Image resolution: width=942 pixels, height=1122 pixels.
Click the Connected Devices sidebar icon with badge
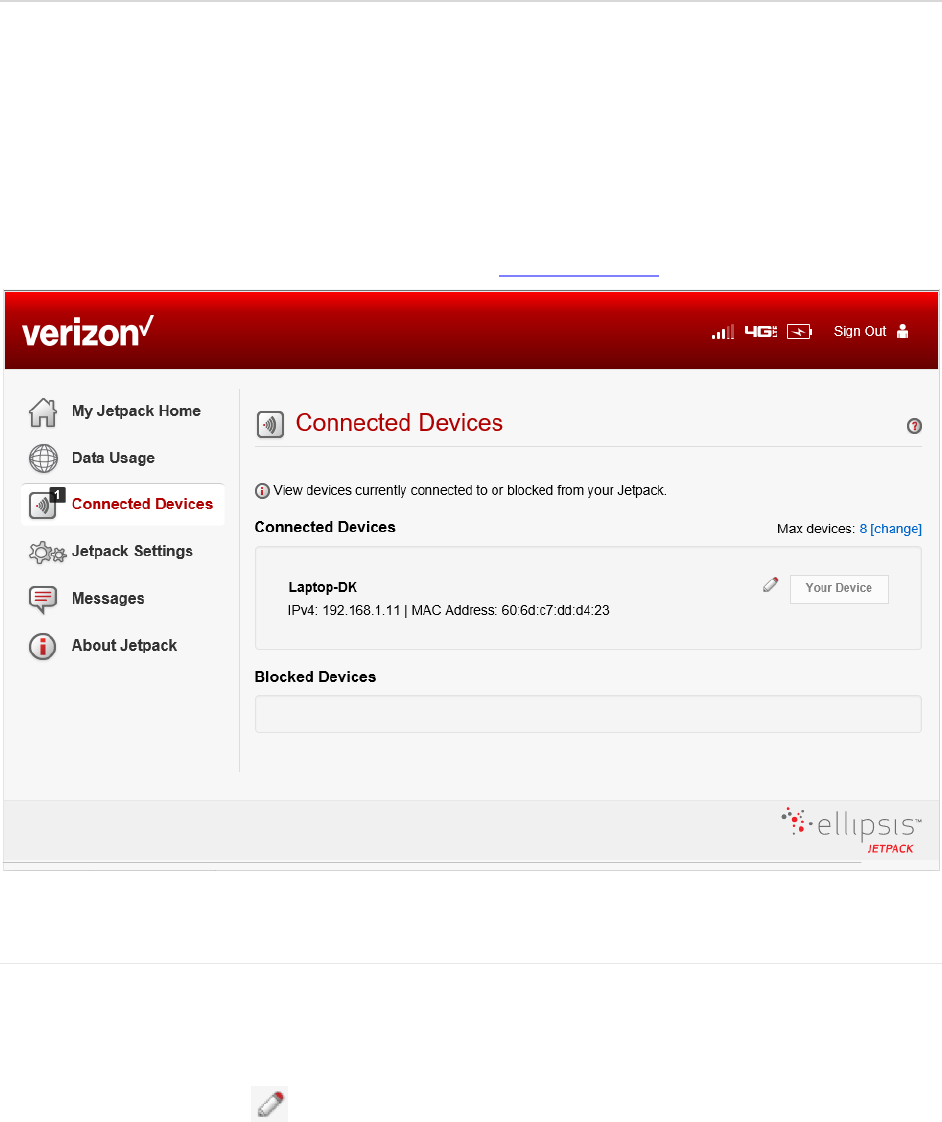47,504
